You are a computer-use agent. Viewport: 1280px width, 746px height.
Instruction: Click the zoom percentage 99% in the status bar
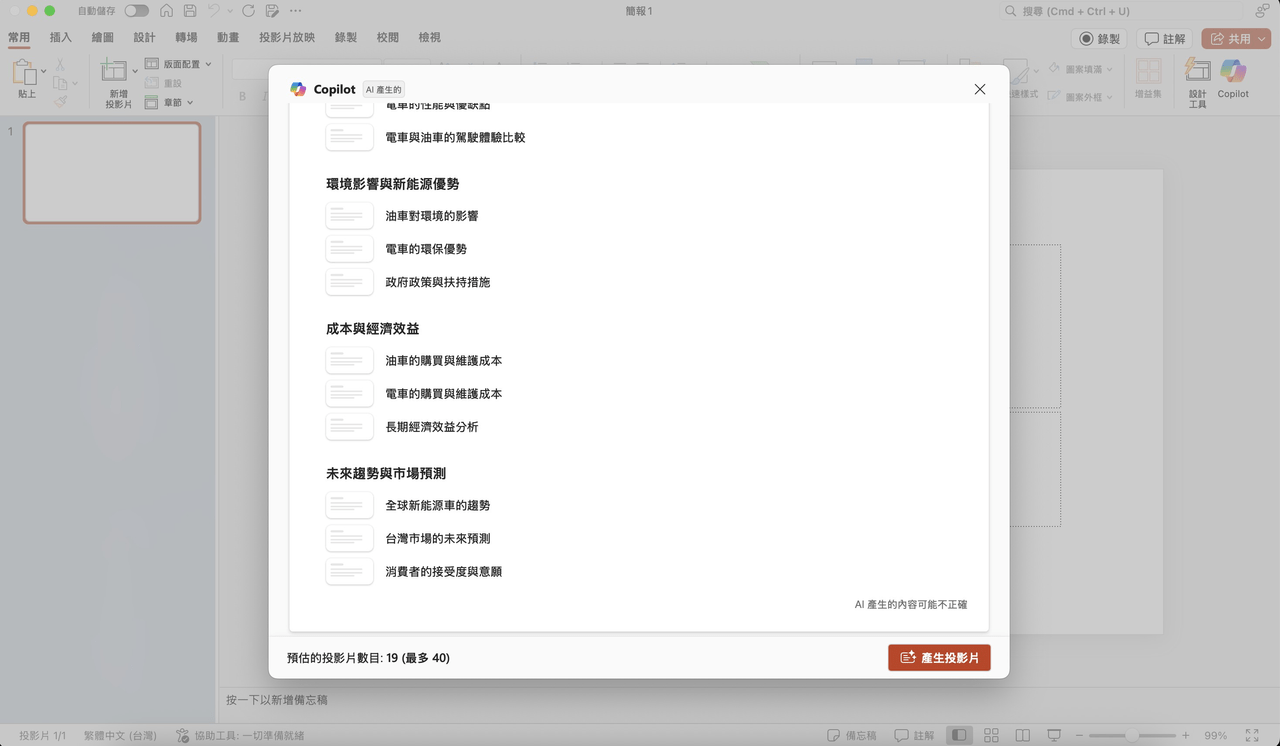tap(1215, 735)
